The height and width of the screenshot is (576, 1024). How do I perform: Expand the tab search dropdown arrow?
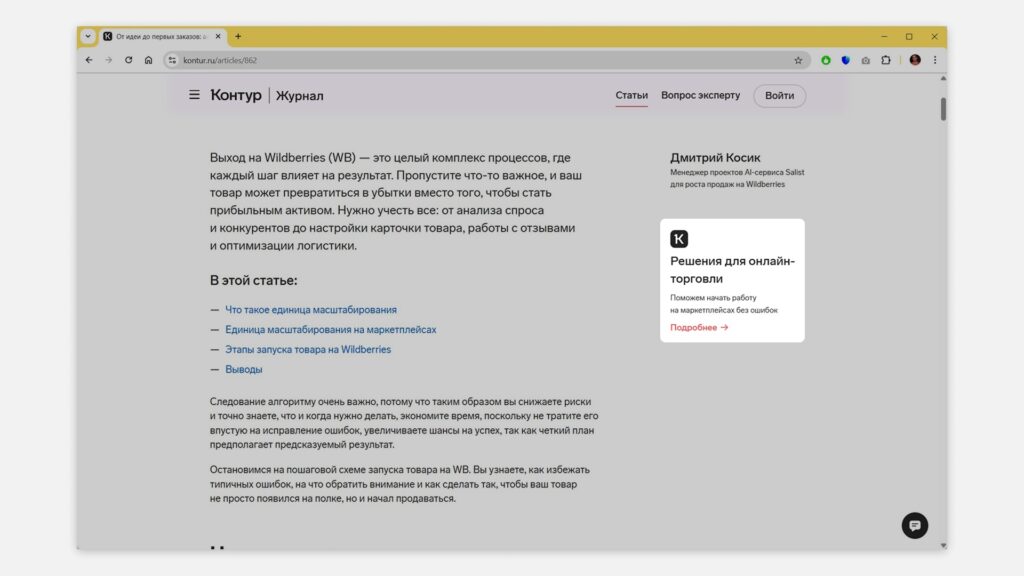(x=88, y=37)
